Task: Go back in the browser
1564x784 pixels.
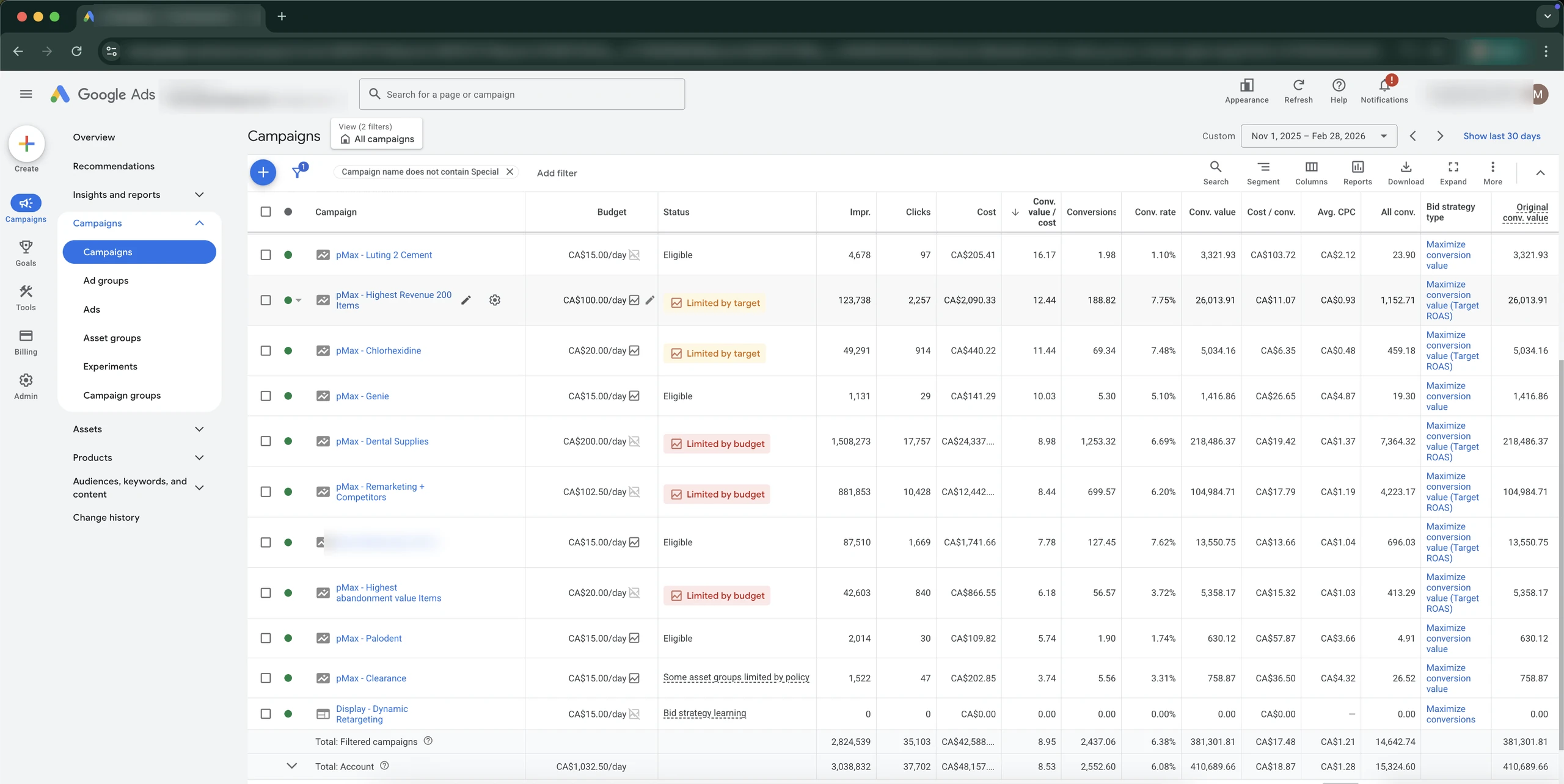Action: pyautogui.click(x=18, y=51)
